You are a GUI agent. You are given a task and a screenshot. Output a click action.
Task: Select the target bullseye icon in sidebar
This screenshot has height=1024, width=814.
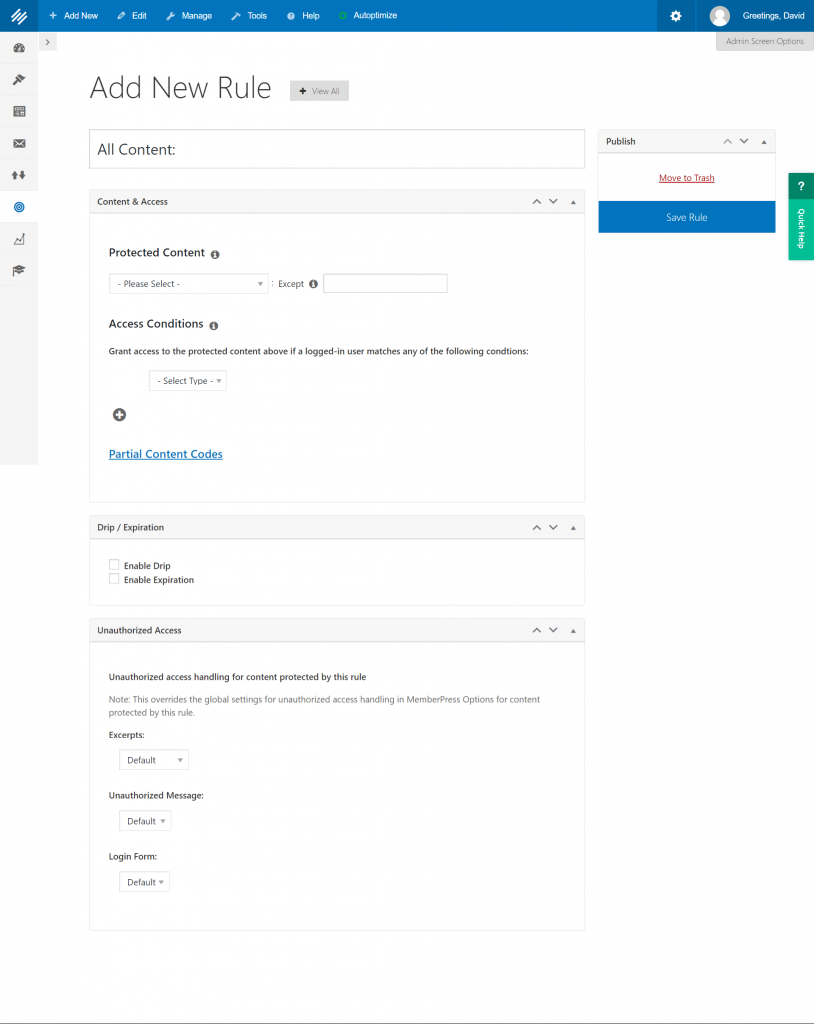[19, 207]
